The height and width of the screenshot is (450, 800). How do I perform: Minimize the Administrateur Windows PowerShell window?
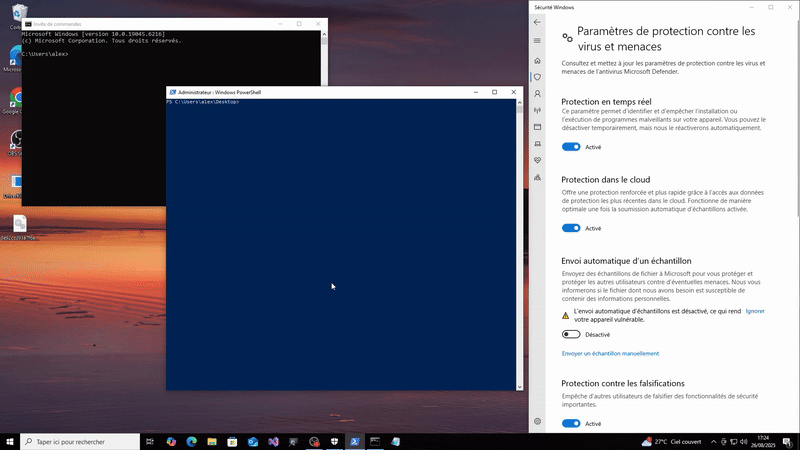476,92
